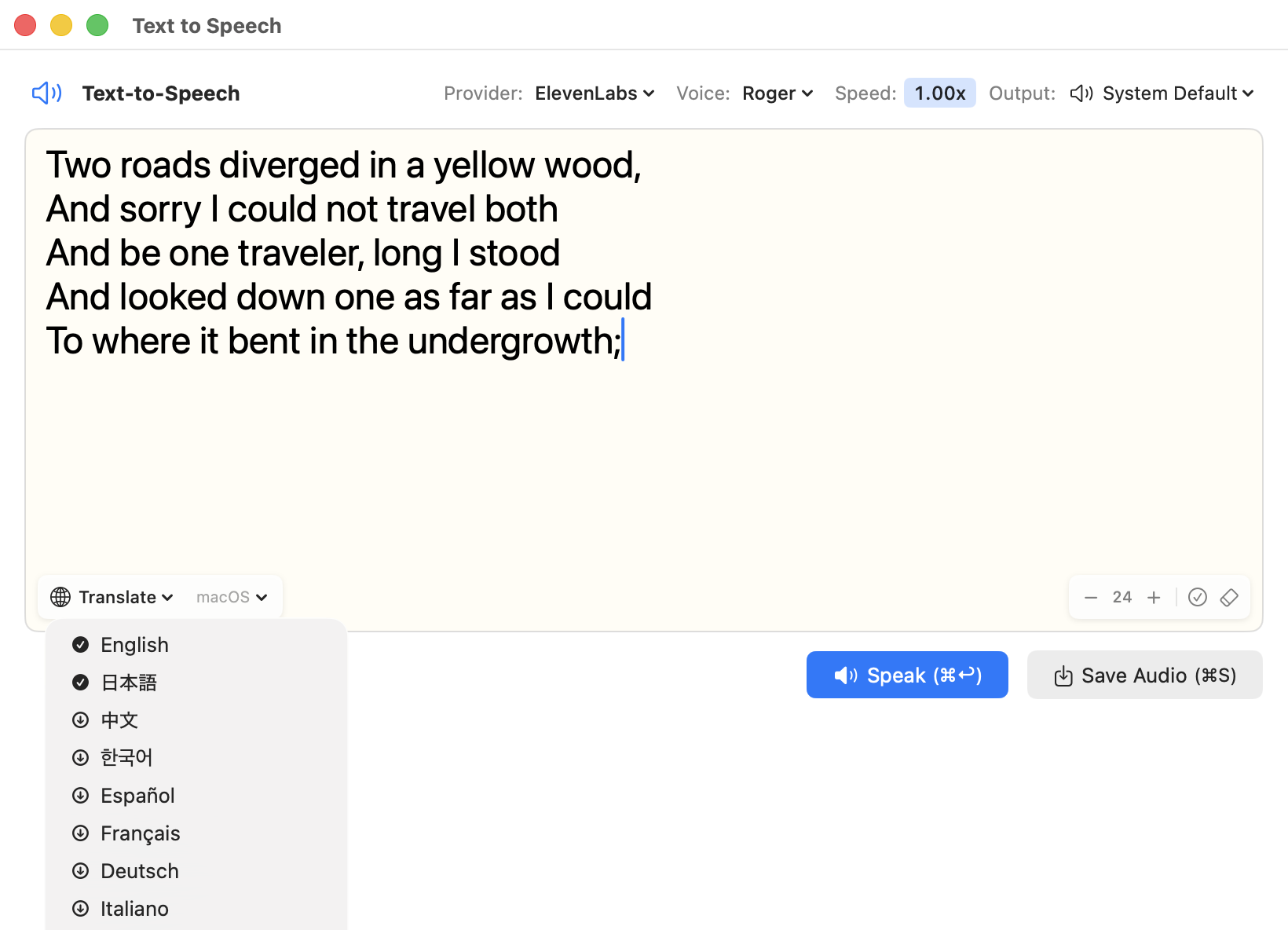Click the 1.00x speed control

[x=939, y=93]
